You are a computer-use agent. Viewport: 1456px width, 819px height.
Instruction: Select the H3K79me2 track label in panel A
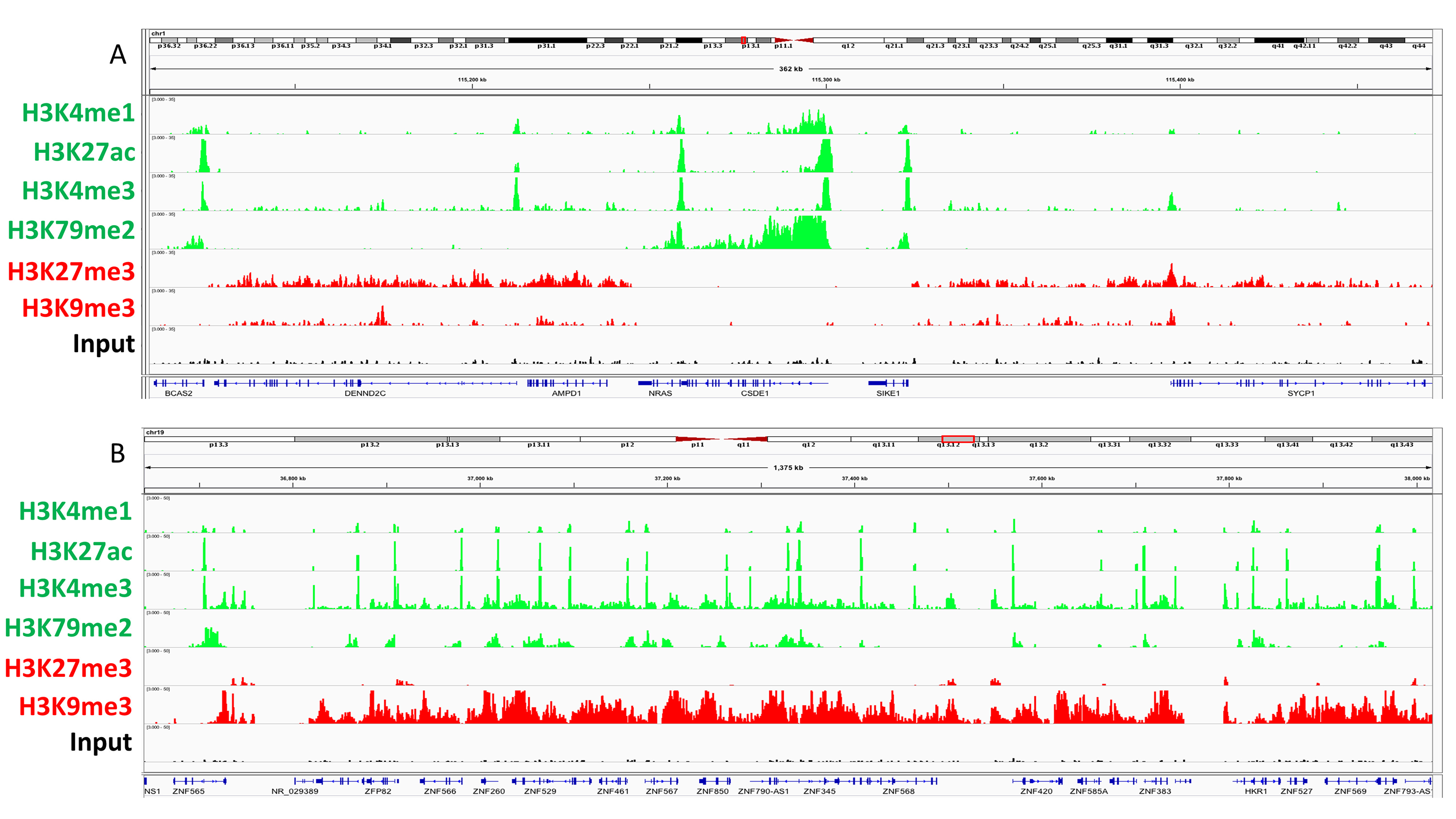[x=71, y=230]
